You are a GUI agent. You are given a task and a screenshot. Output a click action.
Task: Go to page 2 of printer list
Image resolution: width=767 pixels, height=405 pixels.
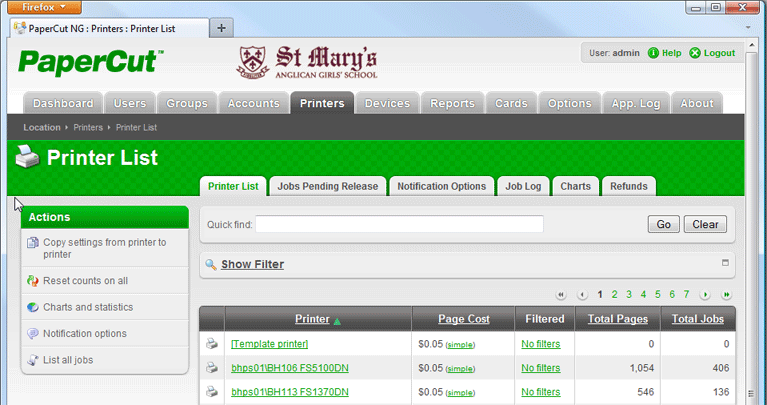(614, 294)
